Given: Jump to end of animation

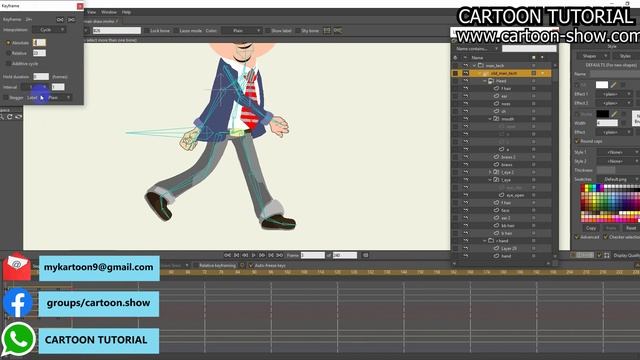Looking at the screenshot, I should click(280, 255).
